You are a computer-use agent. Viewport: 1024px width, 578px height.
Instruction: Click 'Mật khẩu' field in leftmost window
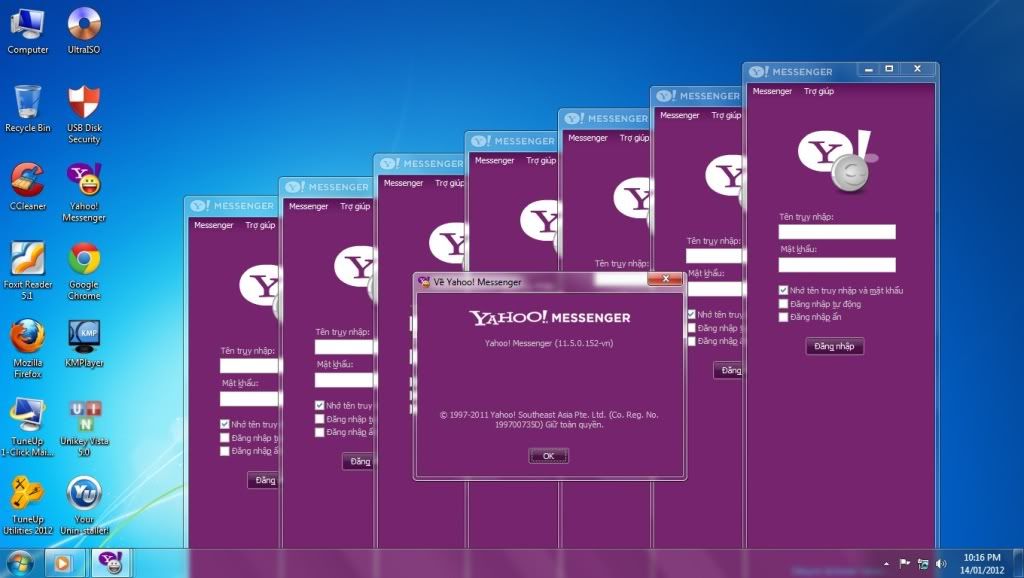point(249,398)
